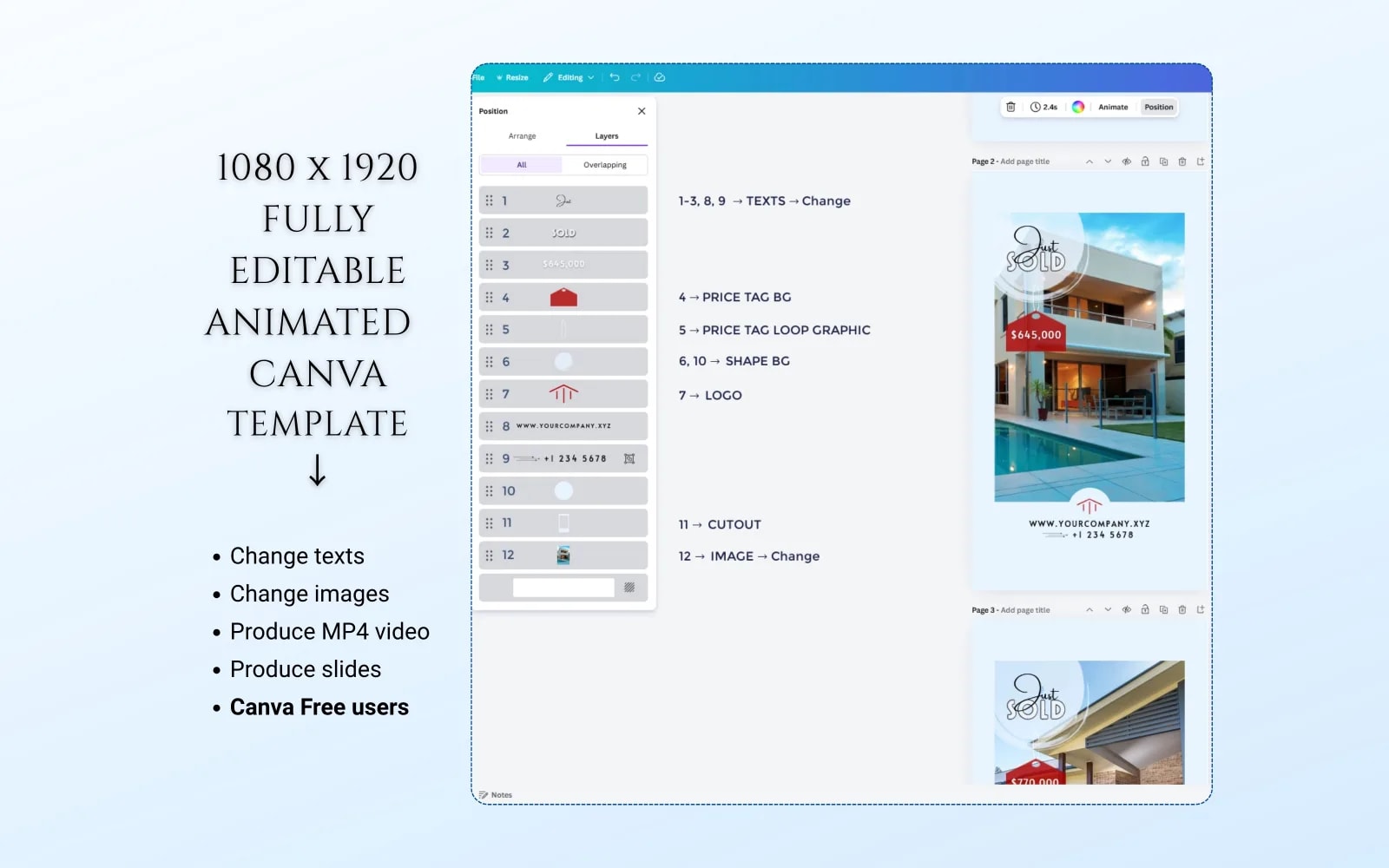Click the undo arrow icon

615,77
